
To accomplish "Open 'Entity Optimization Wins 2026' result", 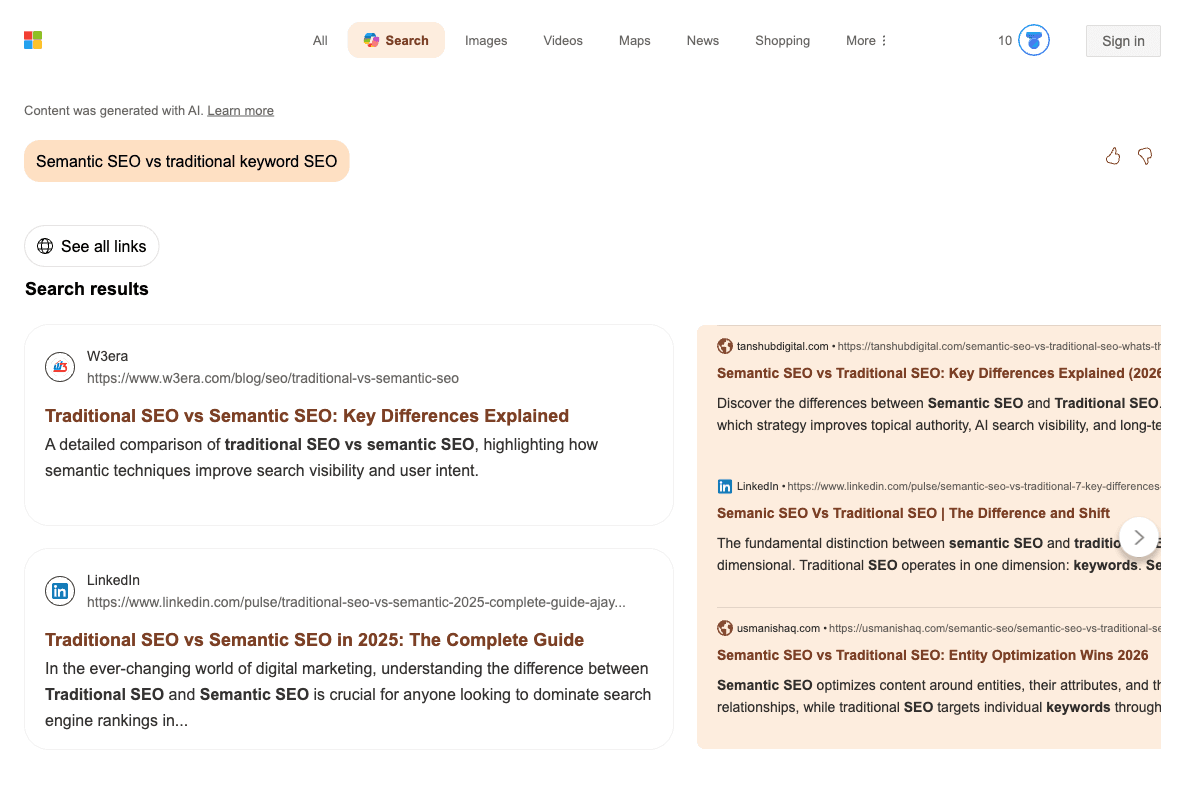I will pyautogui.click(x=933, y=655).
